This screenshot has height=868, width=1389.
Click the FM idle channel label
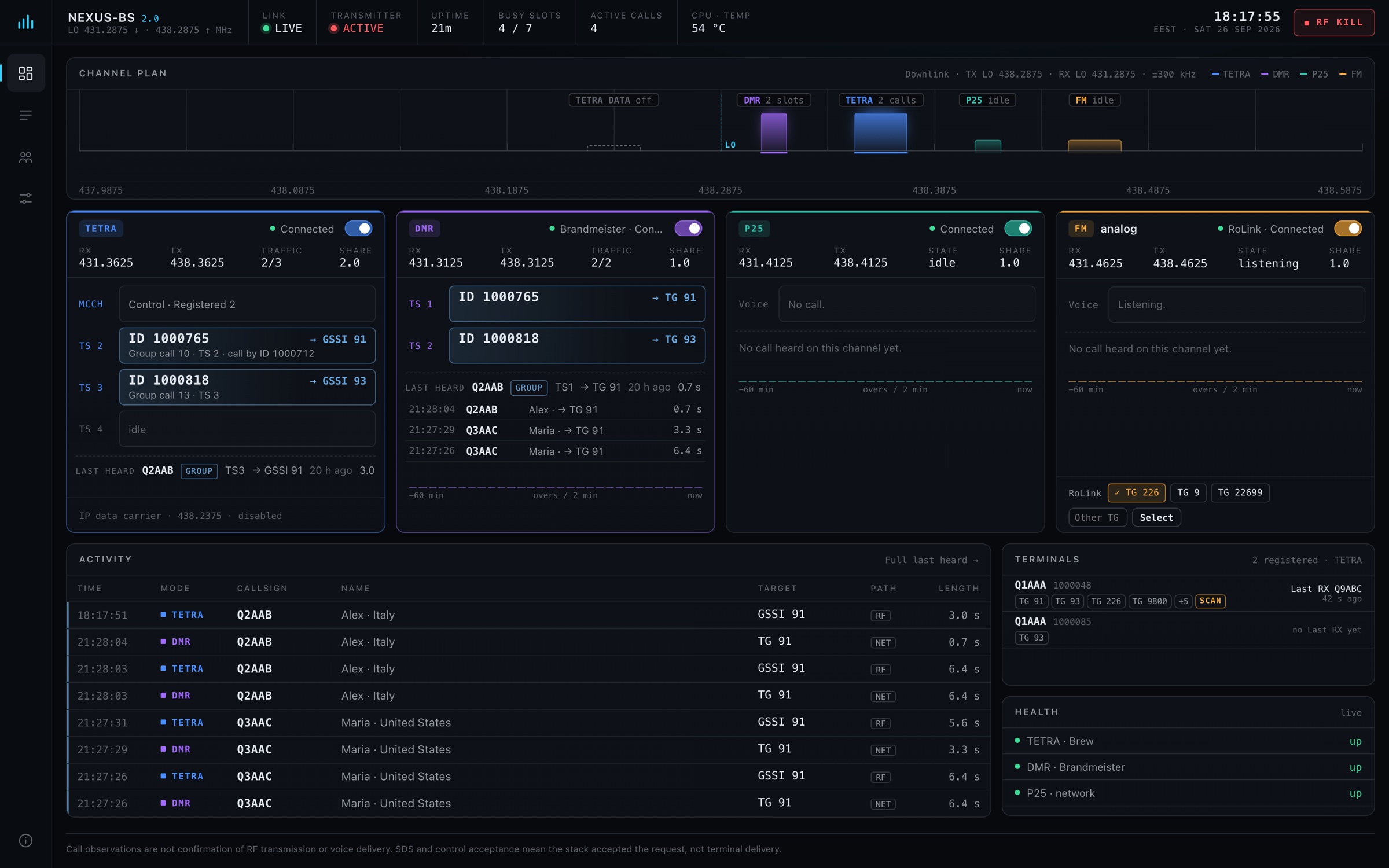pyautogui.click(x=1094, y=100)
